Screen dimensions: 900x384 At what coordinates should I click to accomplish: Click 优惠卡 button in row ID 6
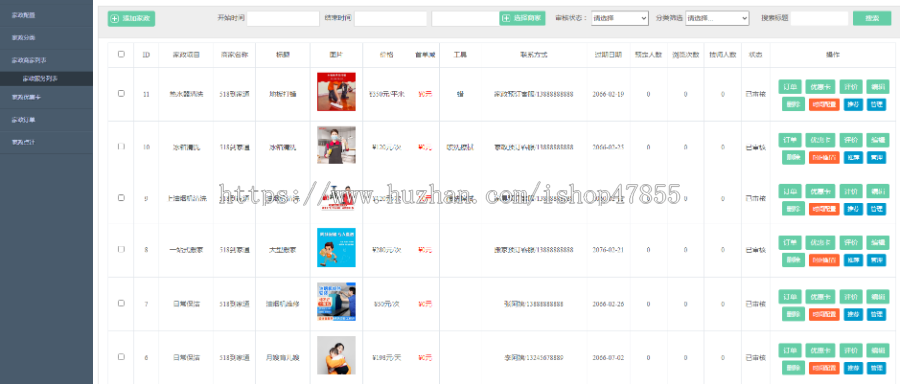point(820,350)
